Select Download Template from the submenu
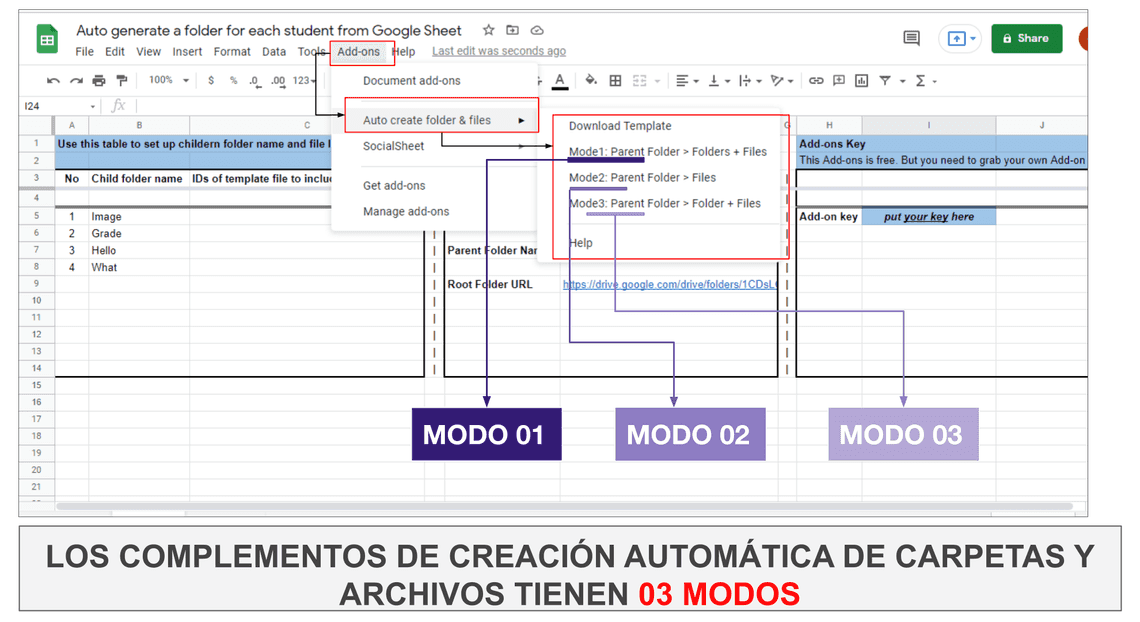Viewport: 1140px width, 622px height. 620,126
